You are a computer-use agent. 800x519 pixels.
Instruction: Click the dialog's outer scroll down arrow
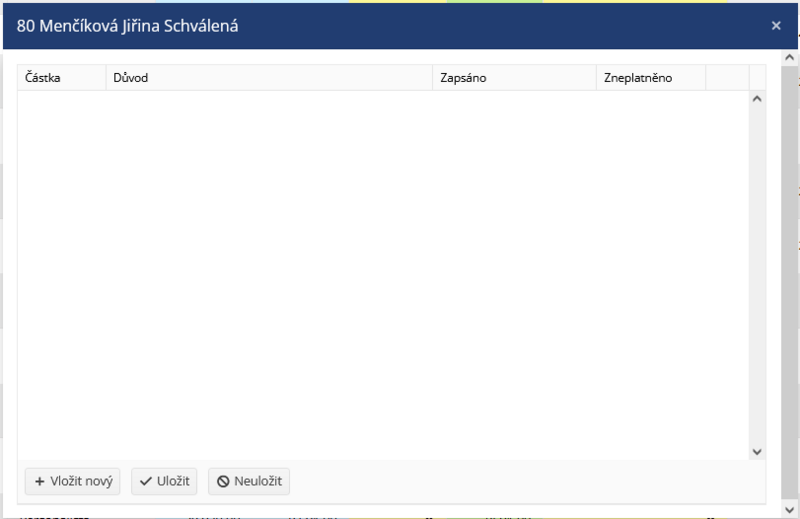[789, 510]
